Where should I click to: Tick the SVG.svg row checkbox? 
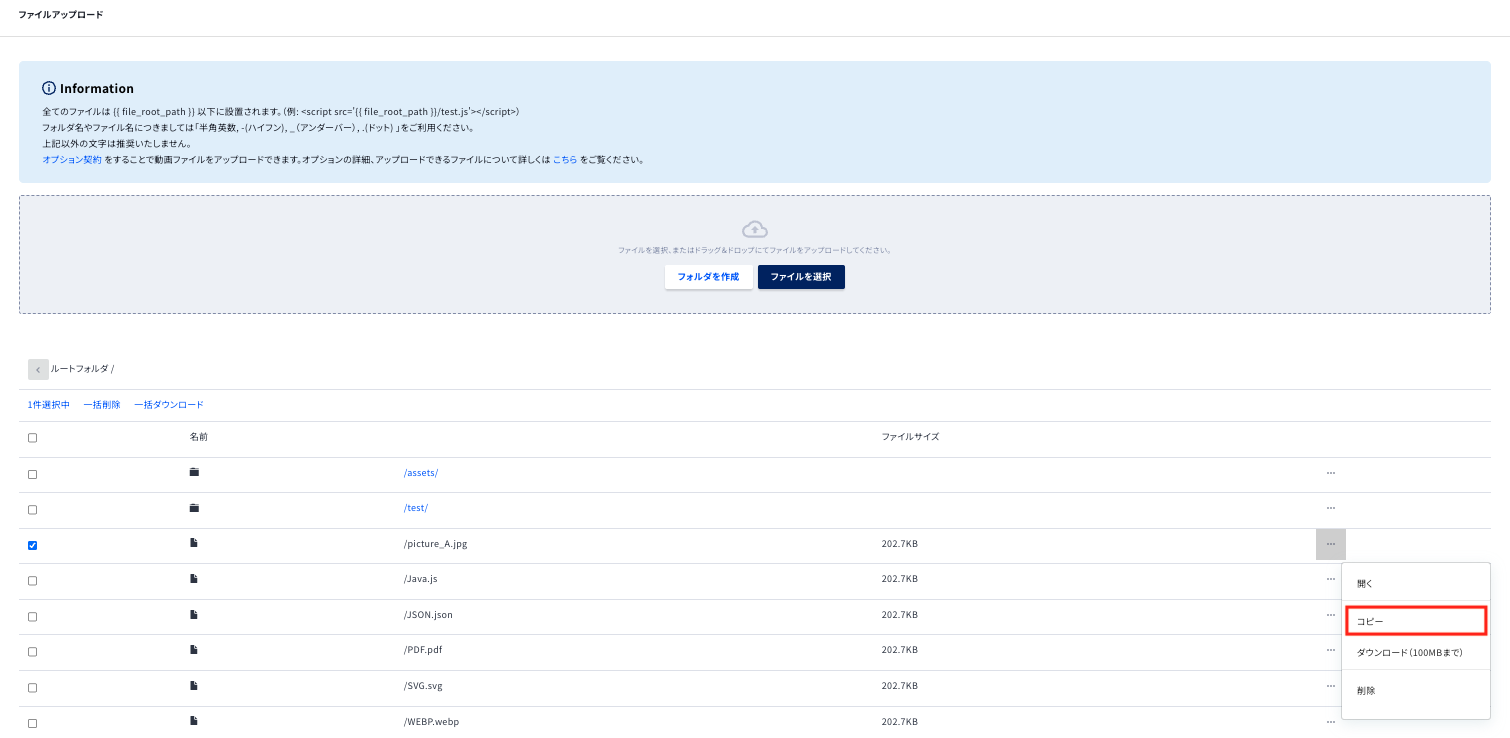tap(33, 688)
